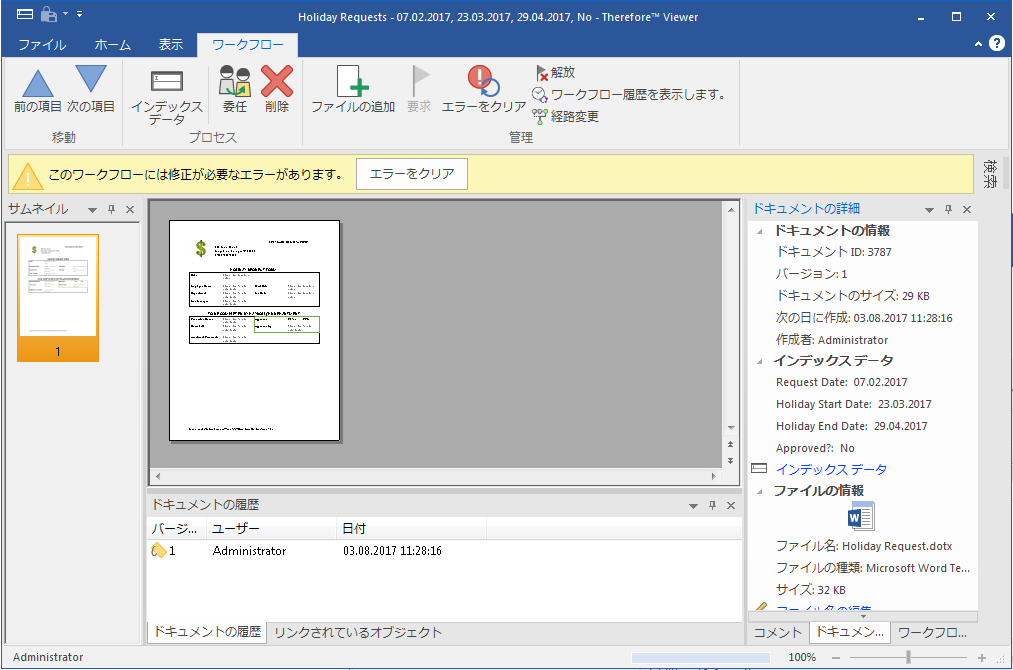Close the Thumbnail (サムネイル) panel

tap(130, 209)
